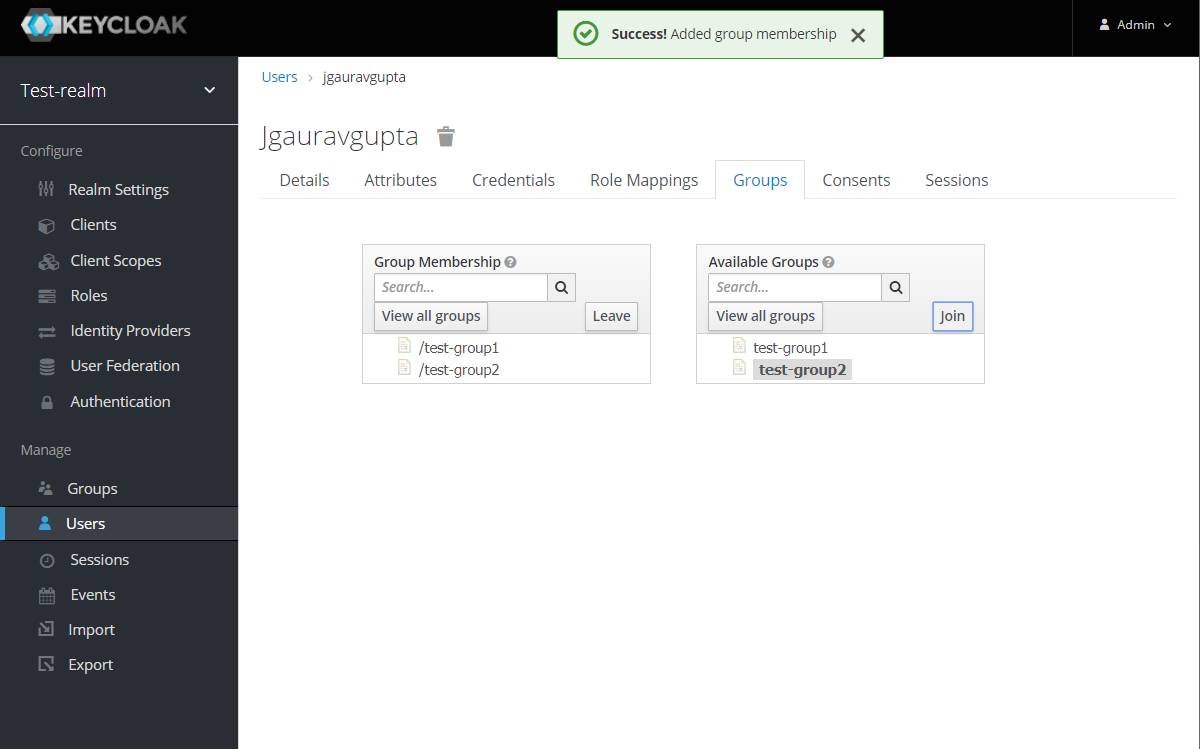This screenshot has height=749, width=1200.
Task: Open the Export page in sidebar
Action: point(90,665)
